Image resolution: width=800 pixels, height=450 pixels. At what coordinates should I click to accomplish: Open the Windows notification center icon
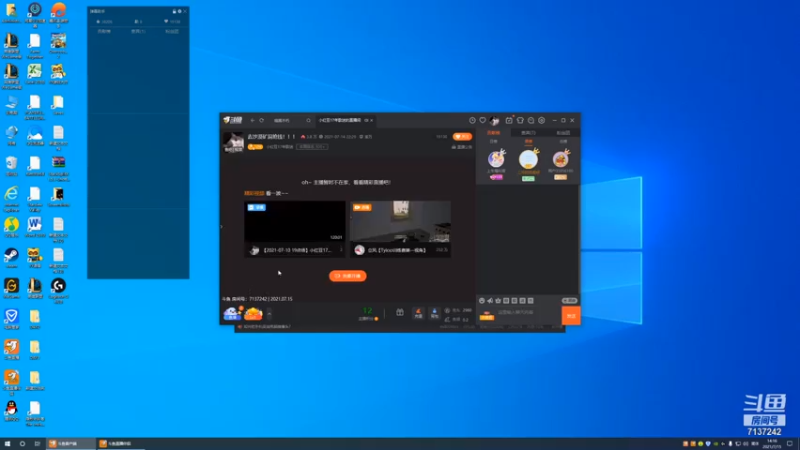(x=790, y=444)
